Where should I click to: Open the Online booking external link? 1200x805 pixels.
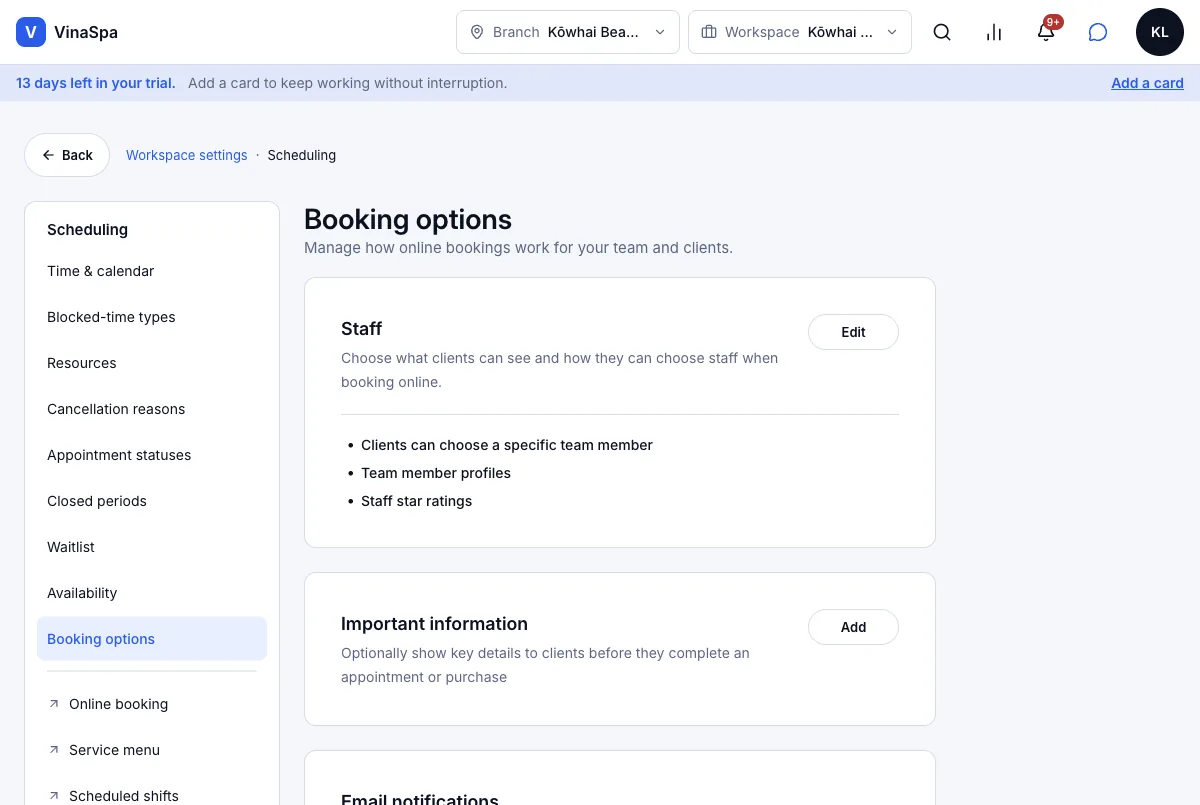(x=152, y=704)
